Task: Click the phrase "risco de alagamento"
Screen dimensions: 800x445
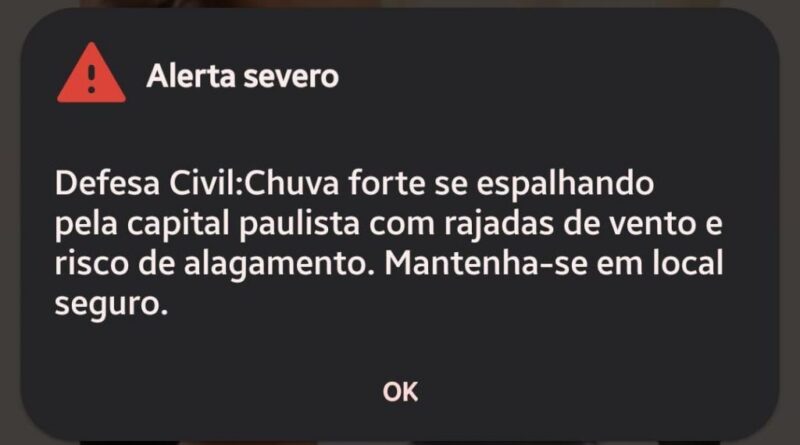Action: click(211, 265)
